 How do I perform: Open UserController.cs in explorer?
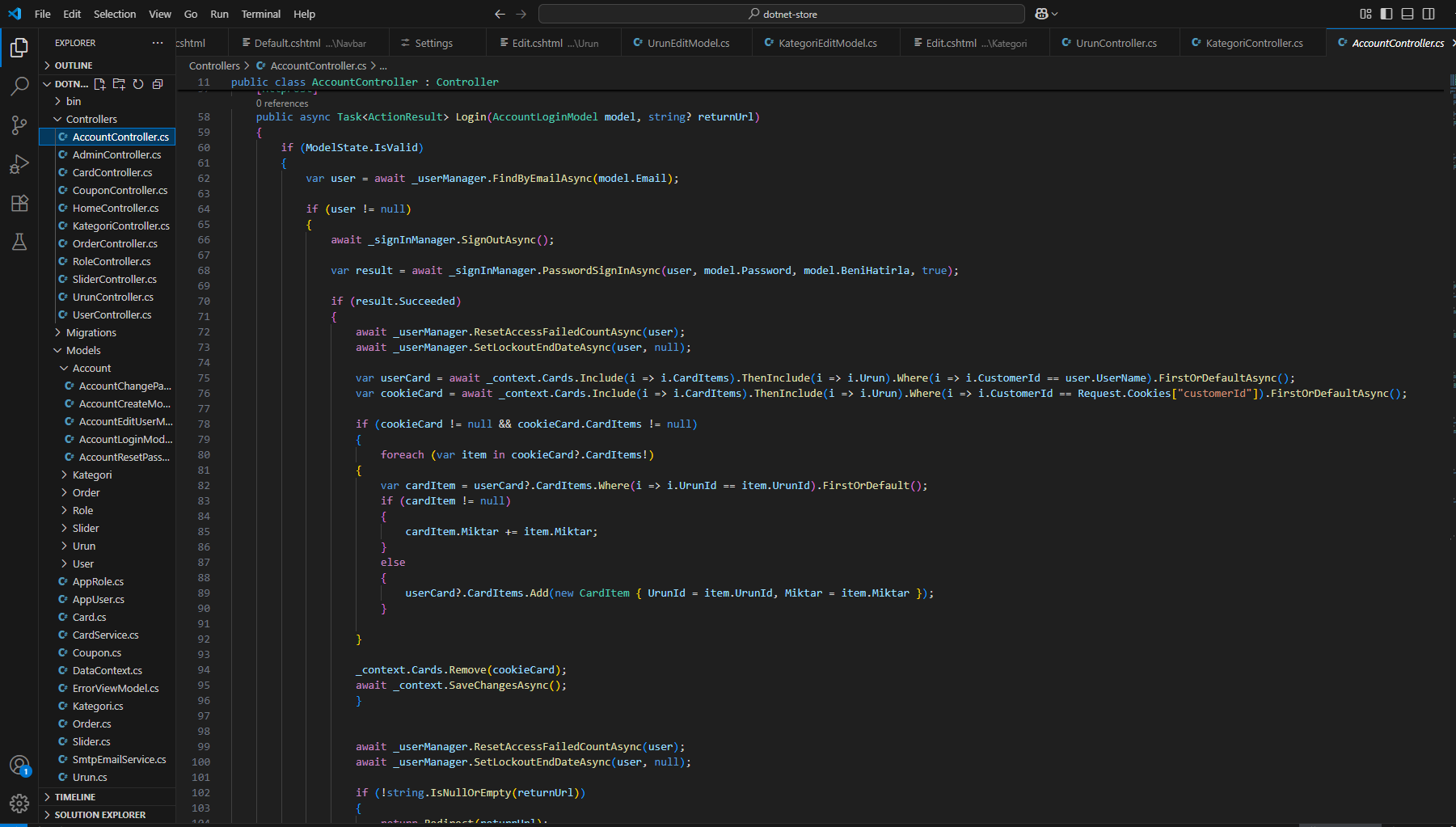tap(108, 314)
